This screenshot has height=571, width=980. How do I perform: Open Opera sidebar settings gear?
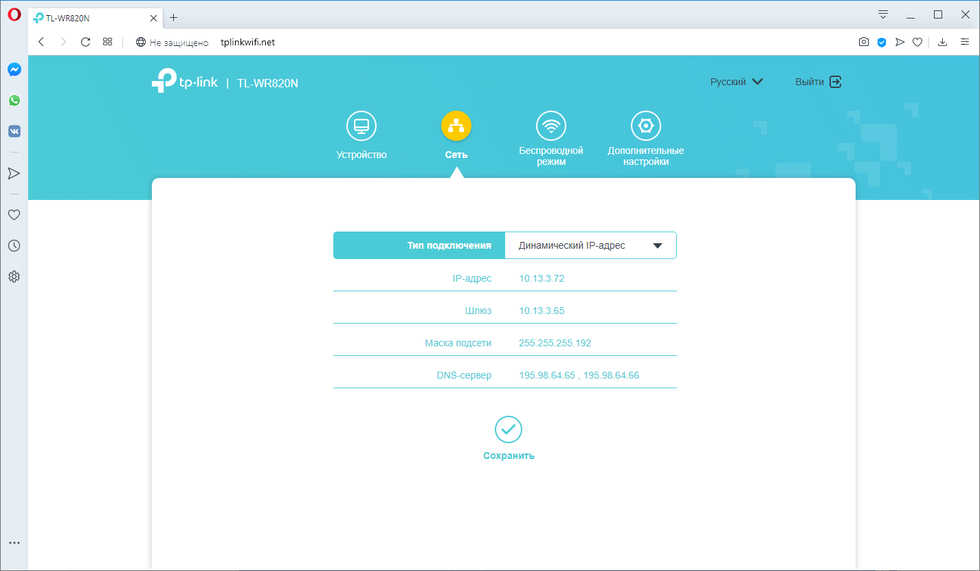14,276
